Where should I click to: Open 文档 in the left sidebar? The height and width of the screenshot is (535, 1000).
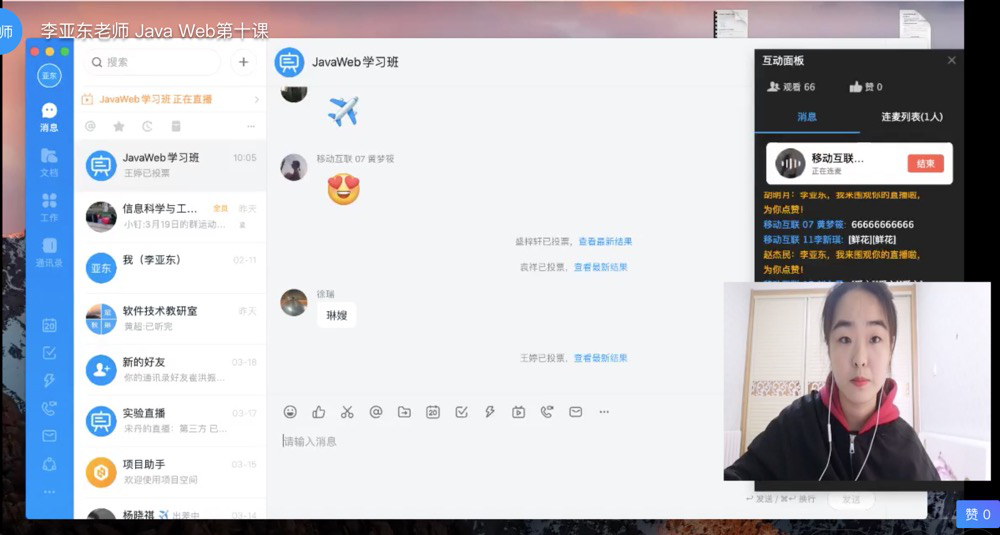(x=49, y=161)
